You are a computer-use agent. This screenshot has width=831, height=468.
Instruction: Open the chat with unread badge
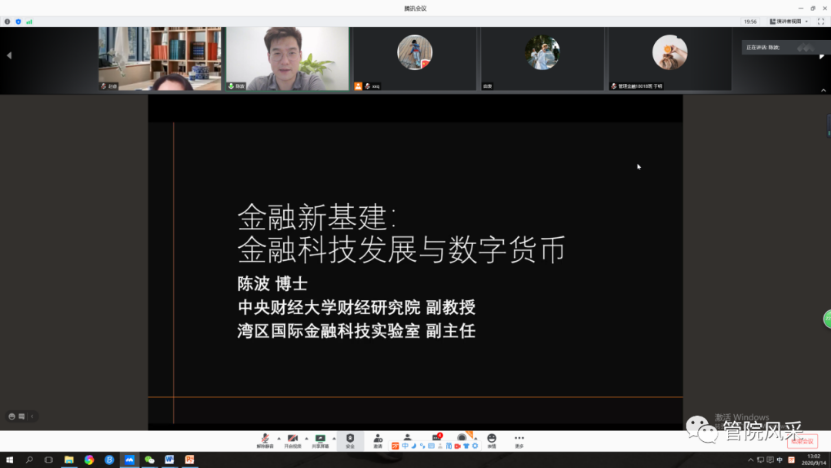(x=435, y=439)
